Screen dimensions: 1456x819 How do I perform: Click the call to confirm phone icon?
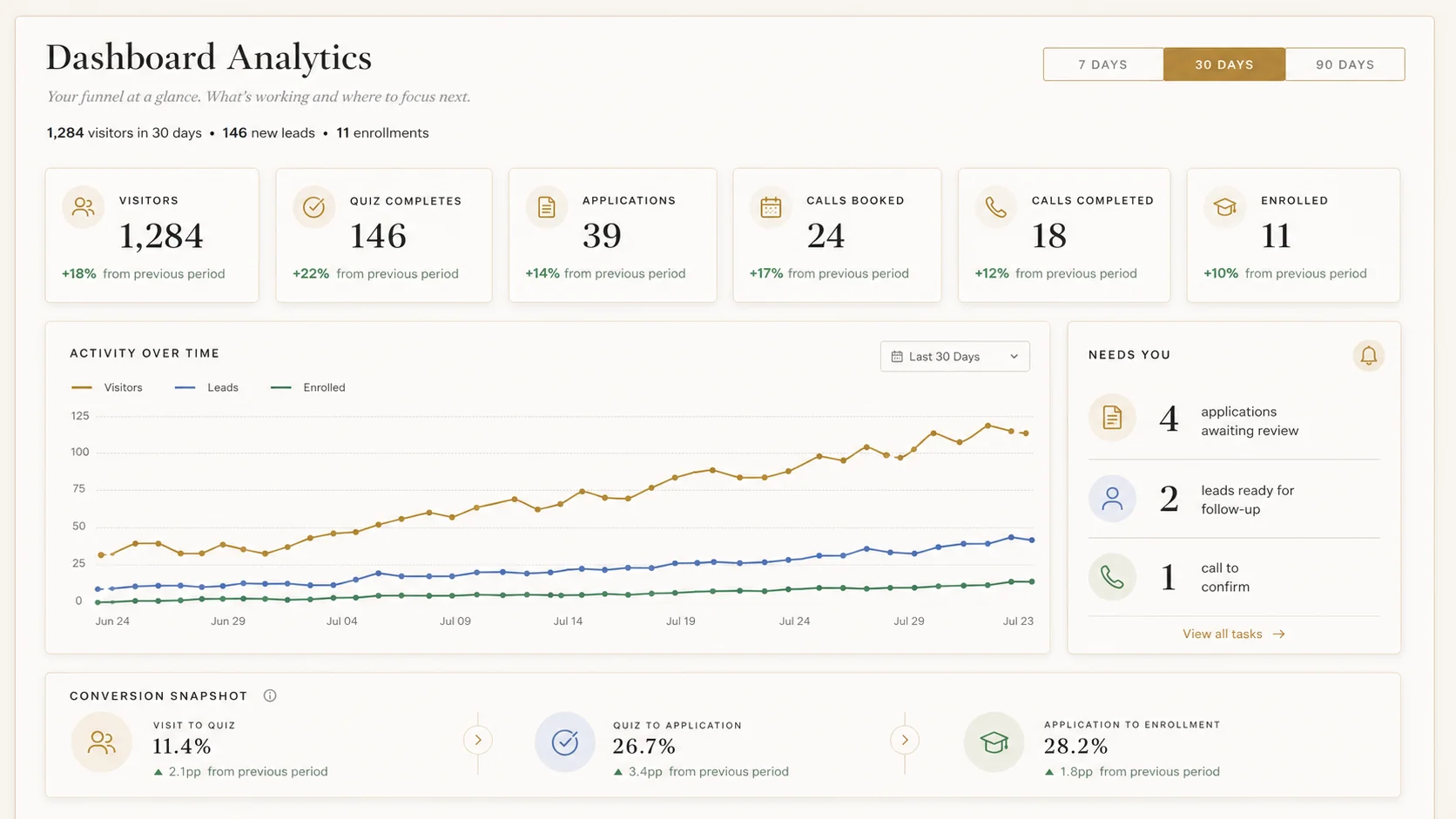point(1112,576)
